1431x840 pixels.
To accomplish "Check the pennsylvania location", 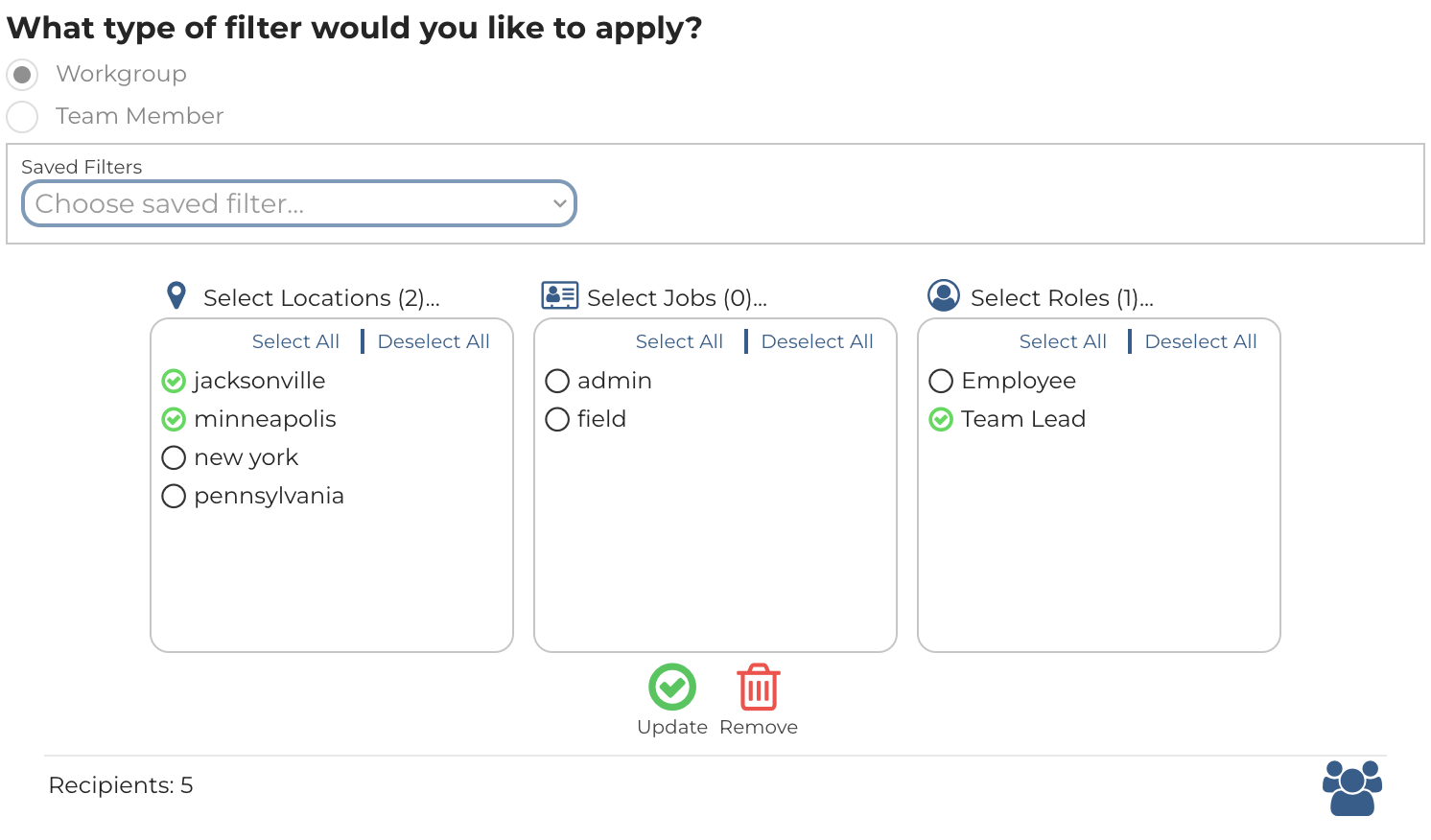I will tap(174, 497).
